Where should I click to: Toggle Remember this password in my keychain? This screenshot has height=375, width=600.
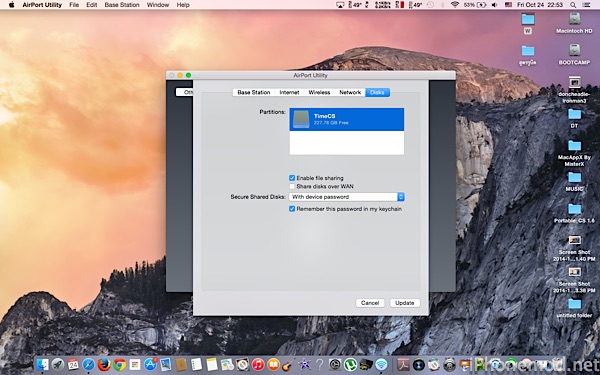(292, 209)
